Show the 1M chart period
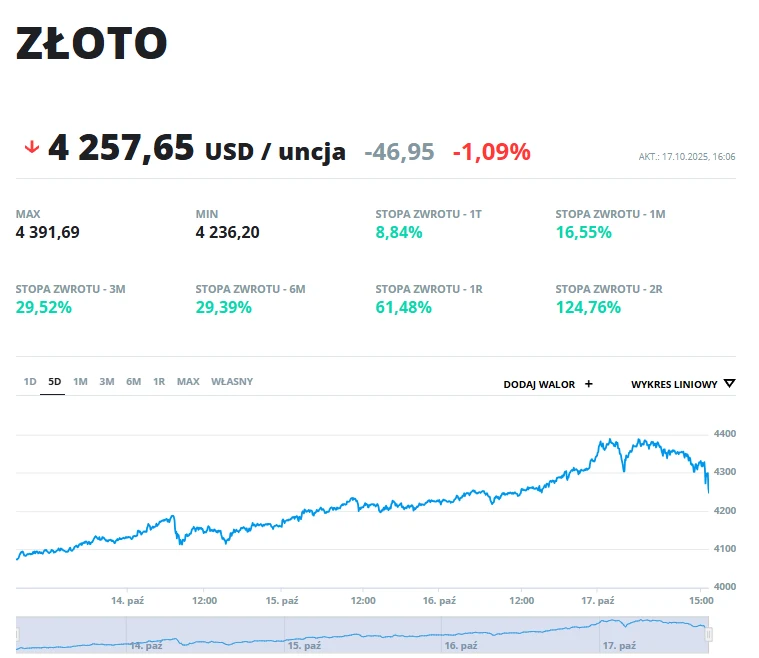The width and height of the screenshot is (759, 658). point(80,381)
